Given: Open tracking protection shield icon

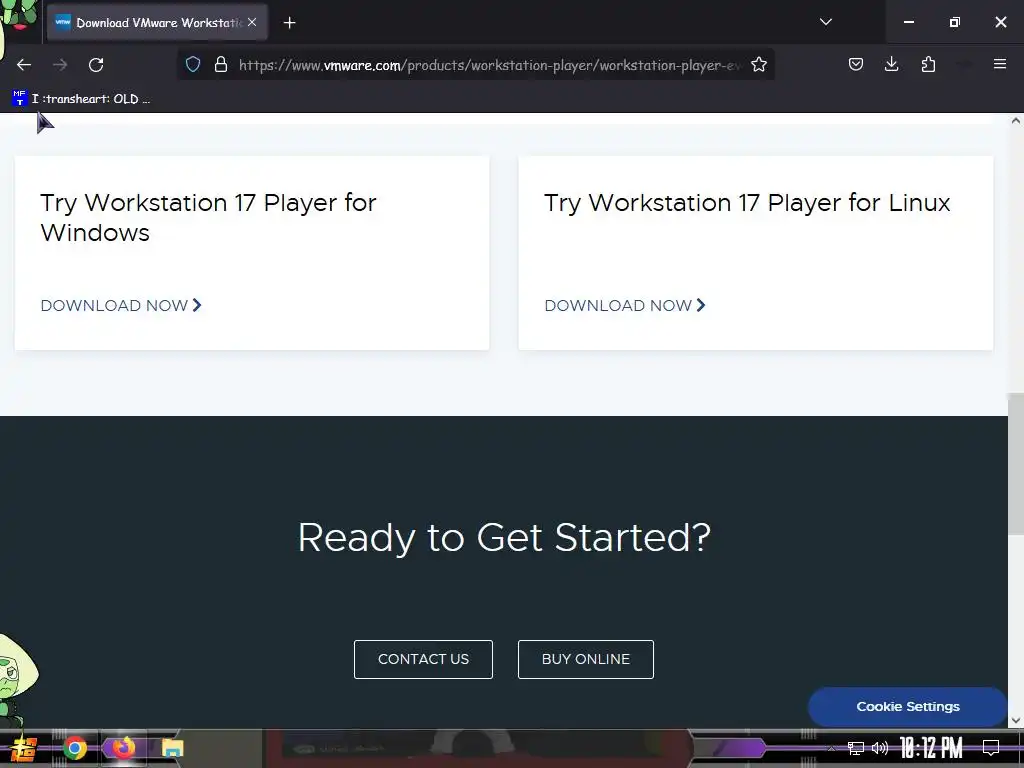Looking at the screenshot, I should [193, 65].
